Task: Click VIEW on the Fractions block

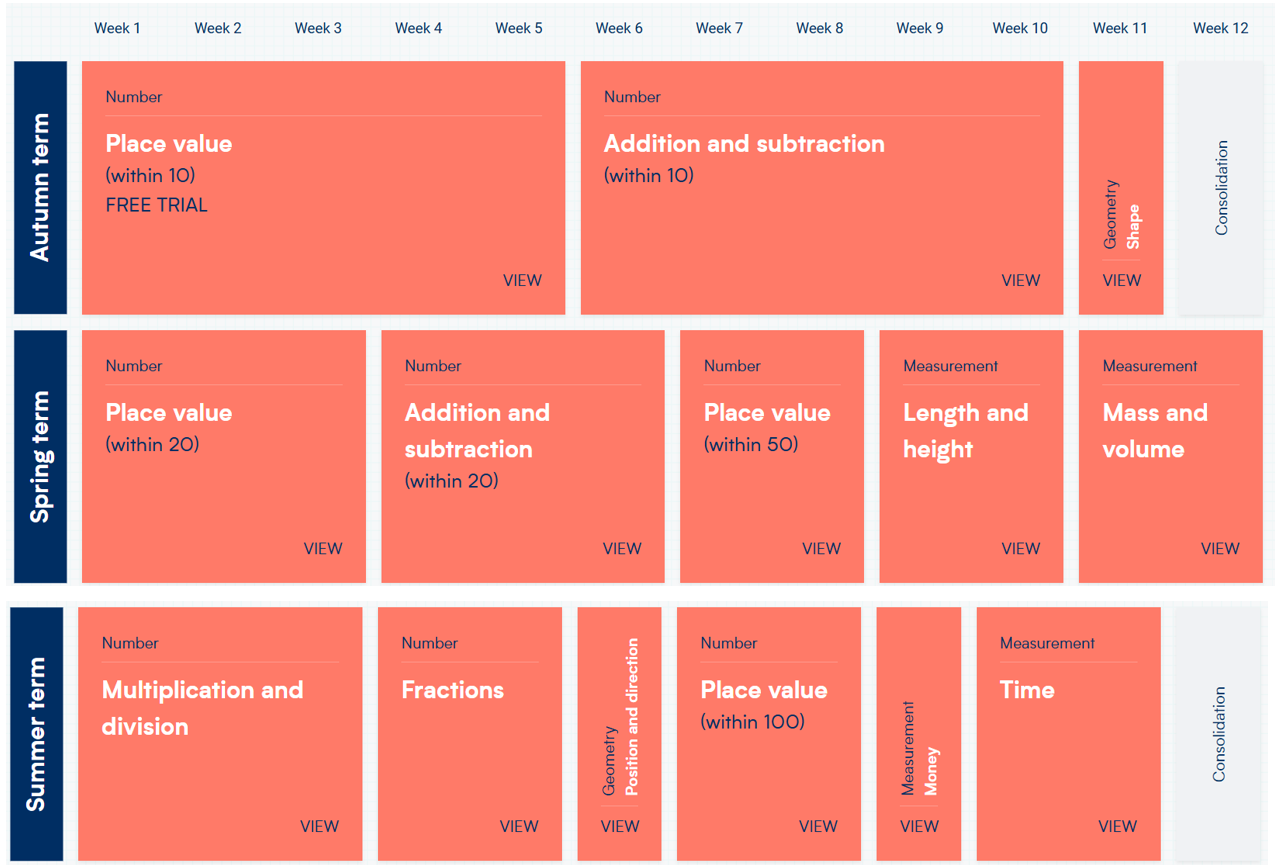Action: (x=518, y=827)
